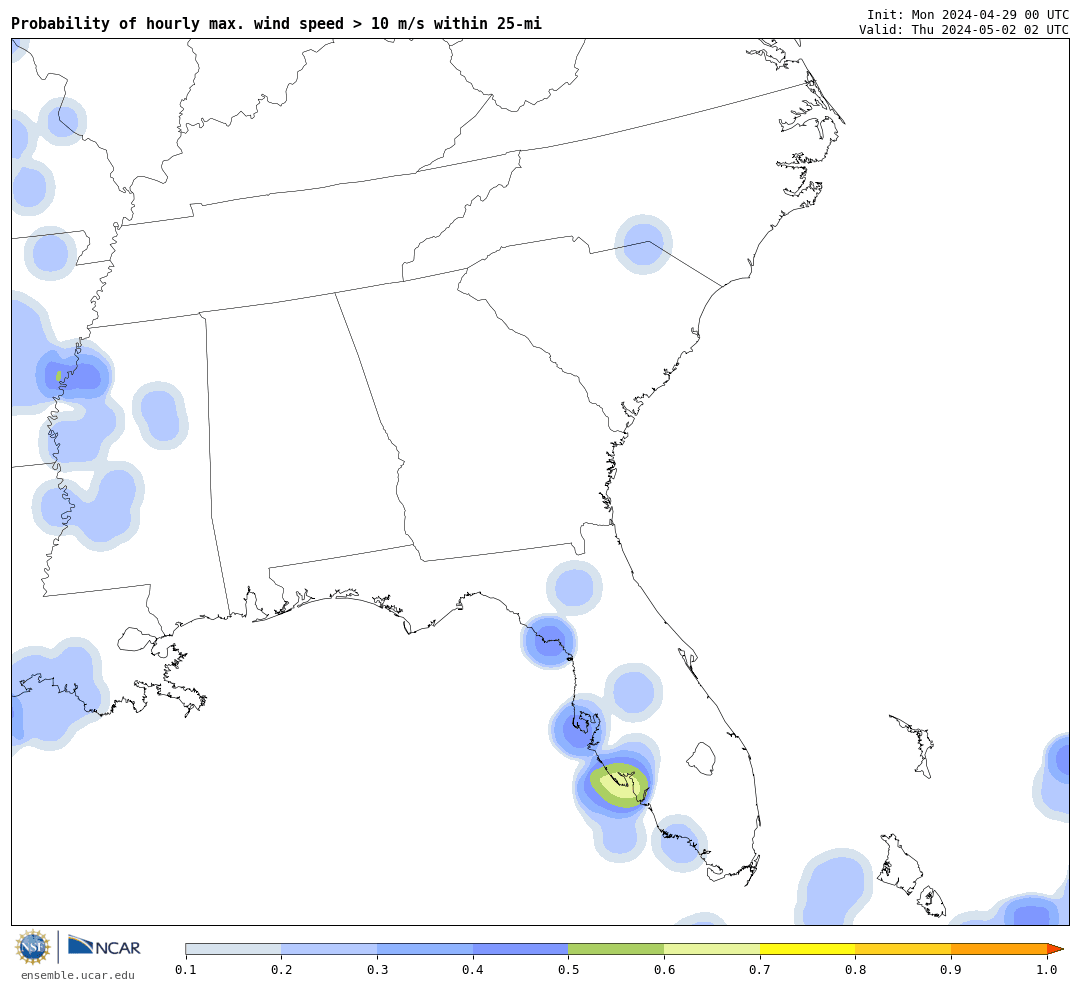Click the plot title about wind speed probability

(x=276, y=23)
